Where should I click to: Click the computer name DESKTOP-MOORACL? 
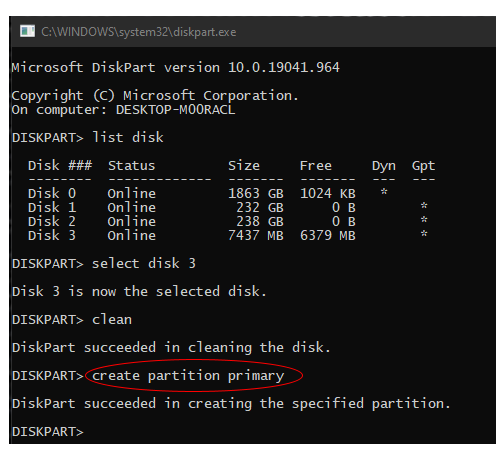[176, 110]
